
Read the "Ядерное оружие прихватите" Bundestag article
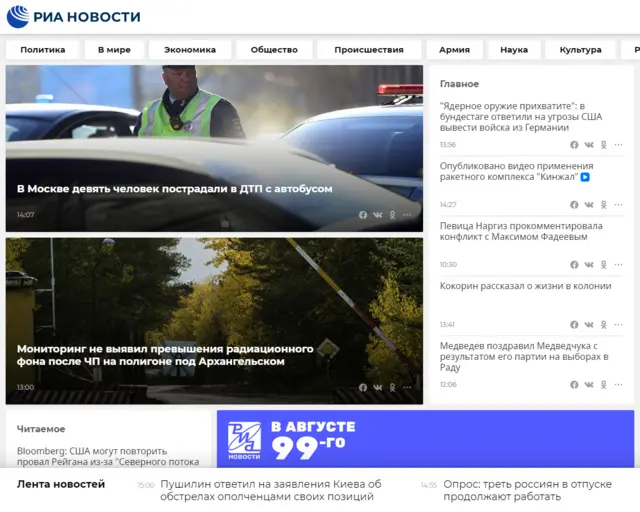(521, 117)
